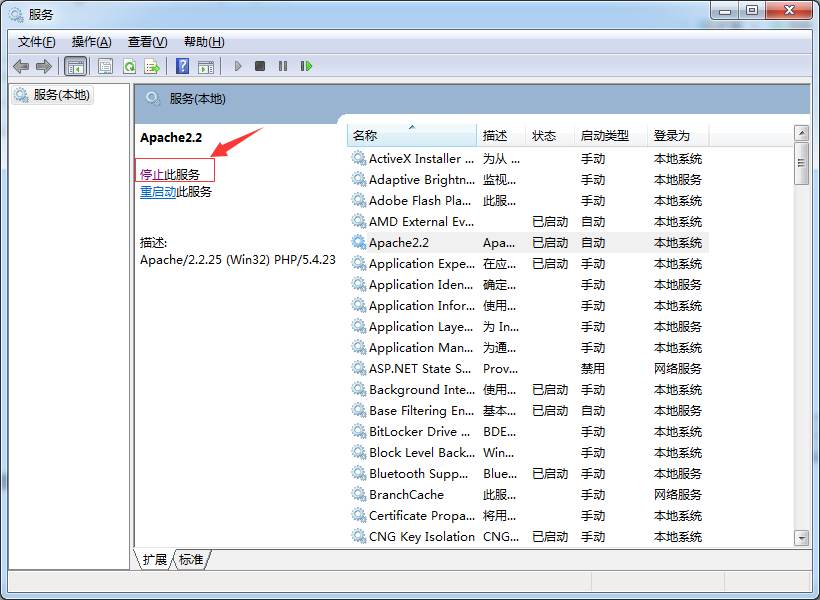
Task: Open the Properties toolbar icon
Action: coord(105,66)
